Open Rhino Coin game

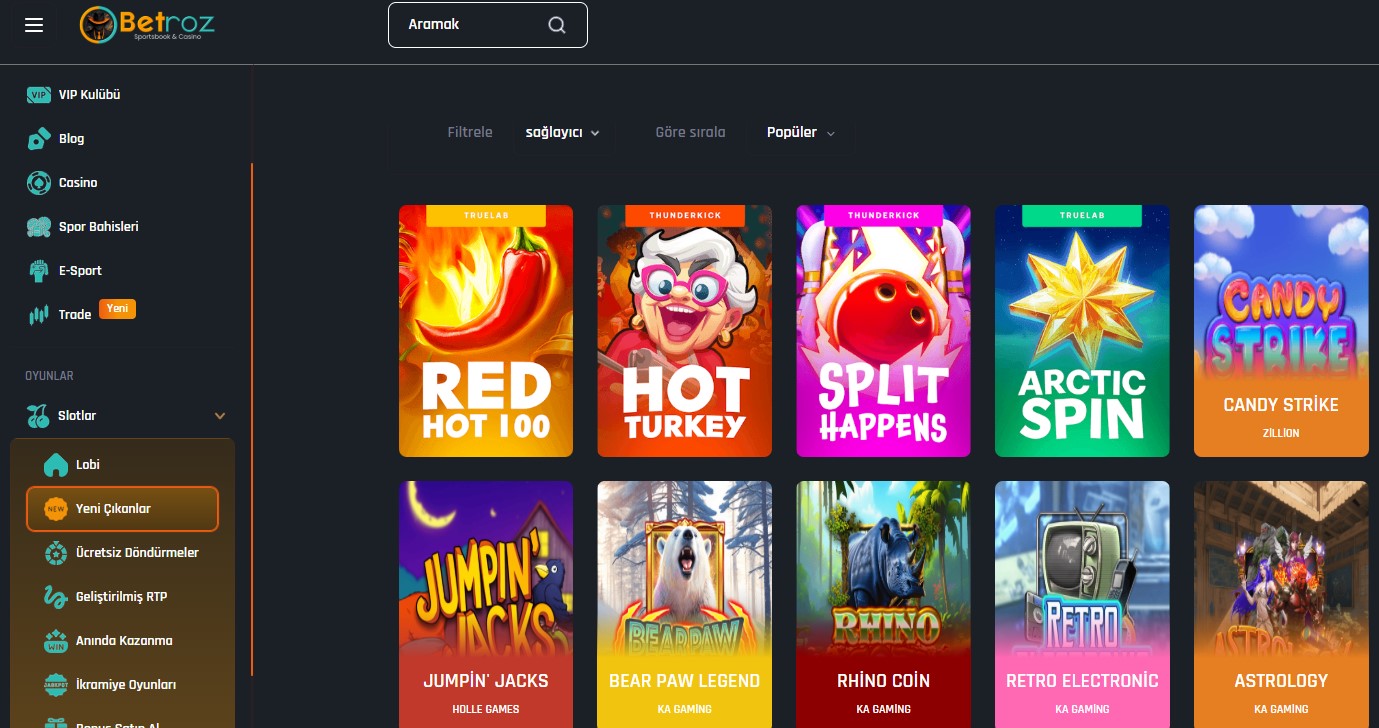[884, 604]
